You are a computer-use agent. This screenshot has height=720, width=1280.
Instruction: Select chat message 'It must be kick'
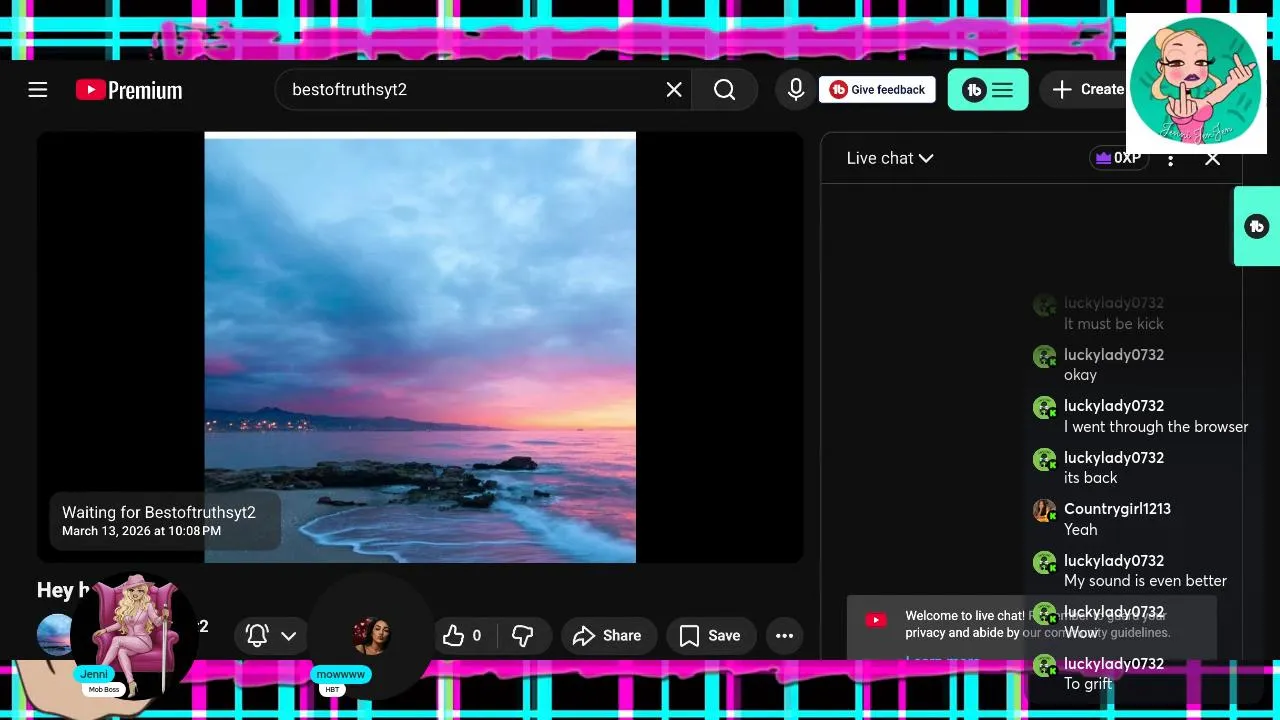[x=1113, y=324]
